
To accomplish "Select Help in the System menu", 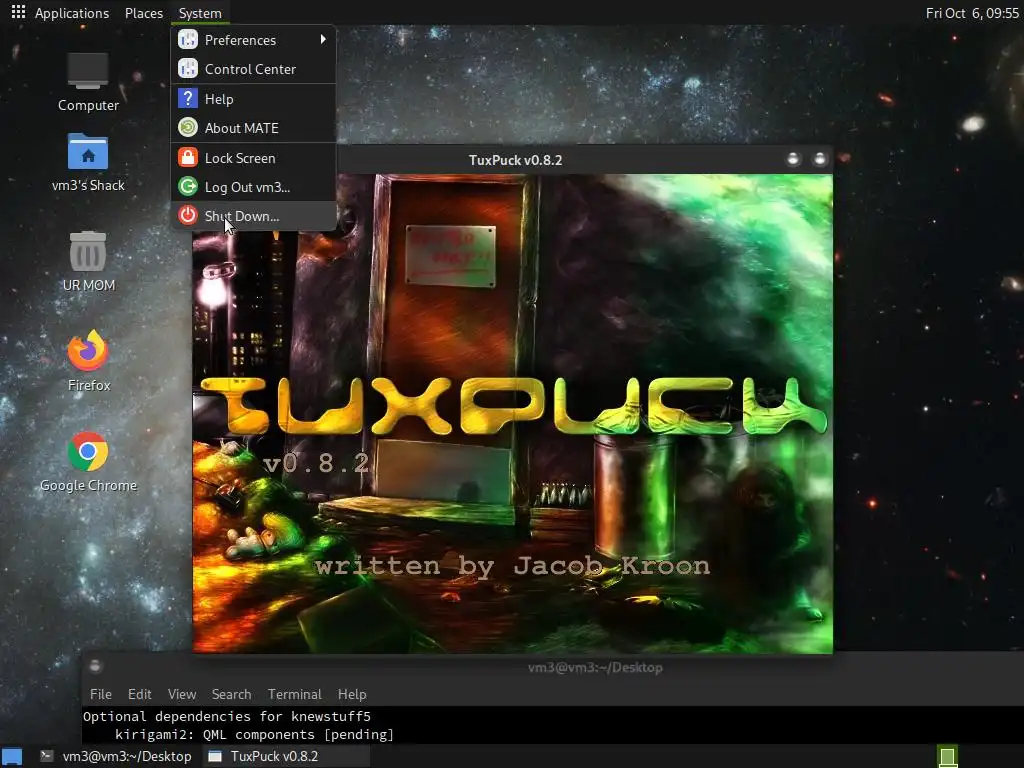I will click(x=253, y=99).
